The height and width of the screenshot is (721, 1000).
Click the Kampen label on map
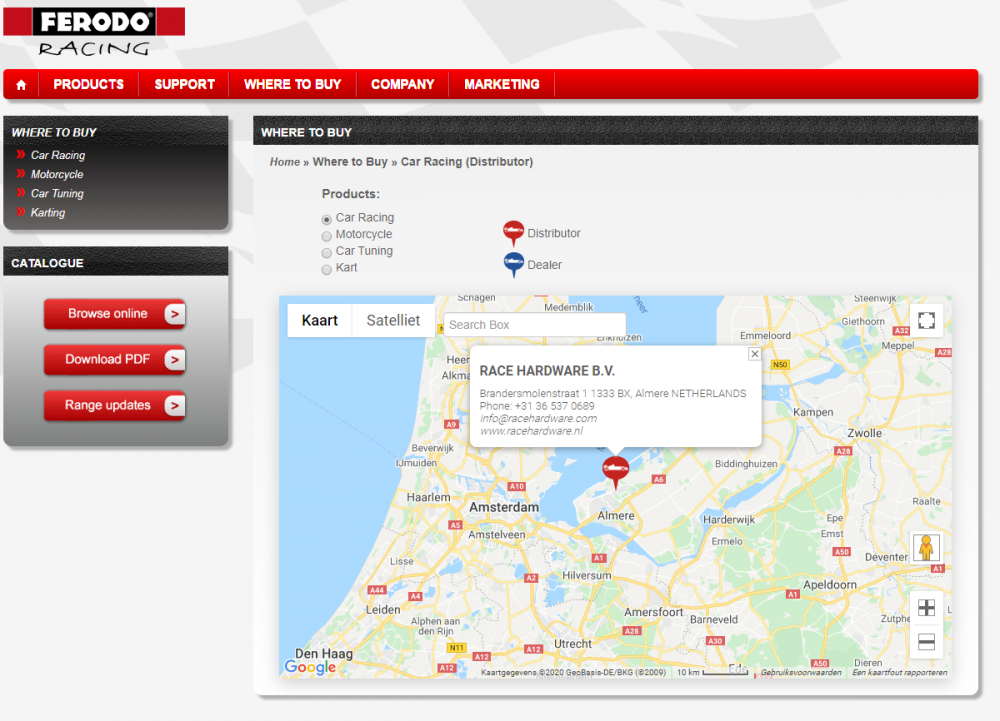click(x=813, y=412)
